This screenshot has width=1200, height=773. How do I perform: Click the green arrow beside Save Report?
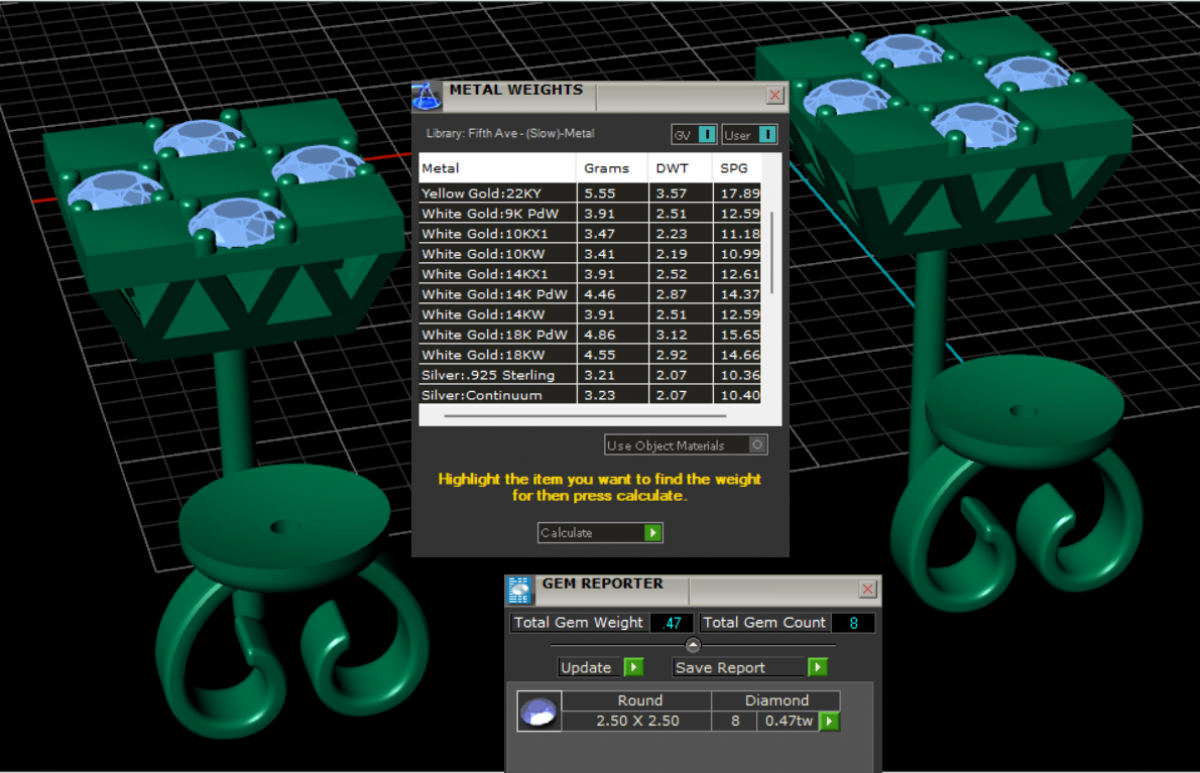[818, 667]
